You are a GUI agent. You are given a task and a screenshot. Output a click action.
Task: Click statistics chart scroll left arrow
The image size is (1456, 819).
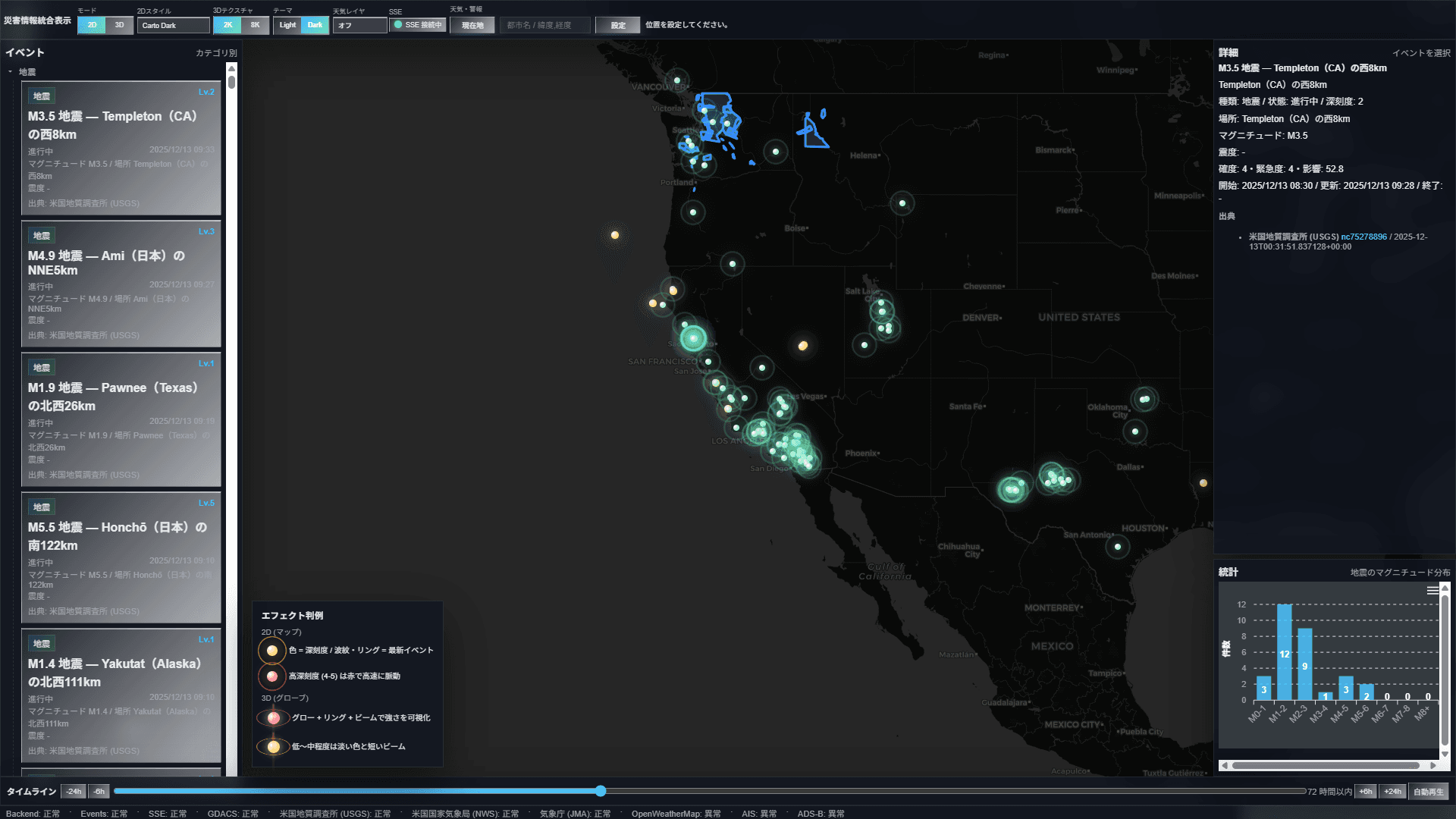1224,765
